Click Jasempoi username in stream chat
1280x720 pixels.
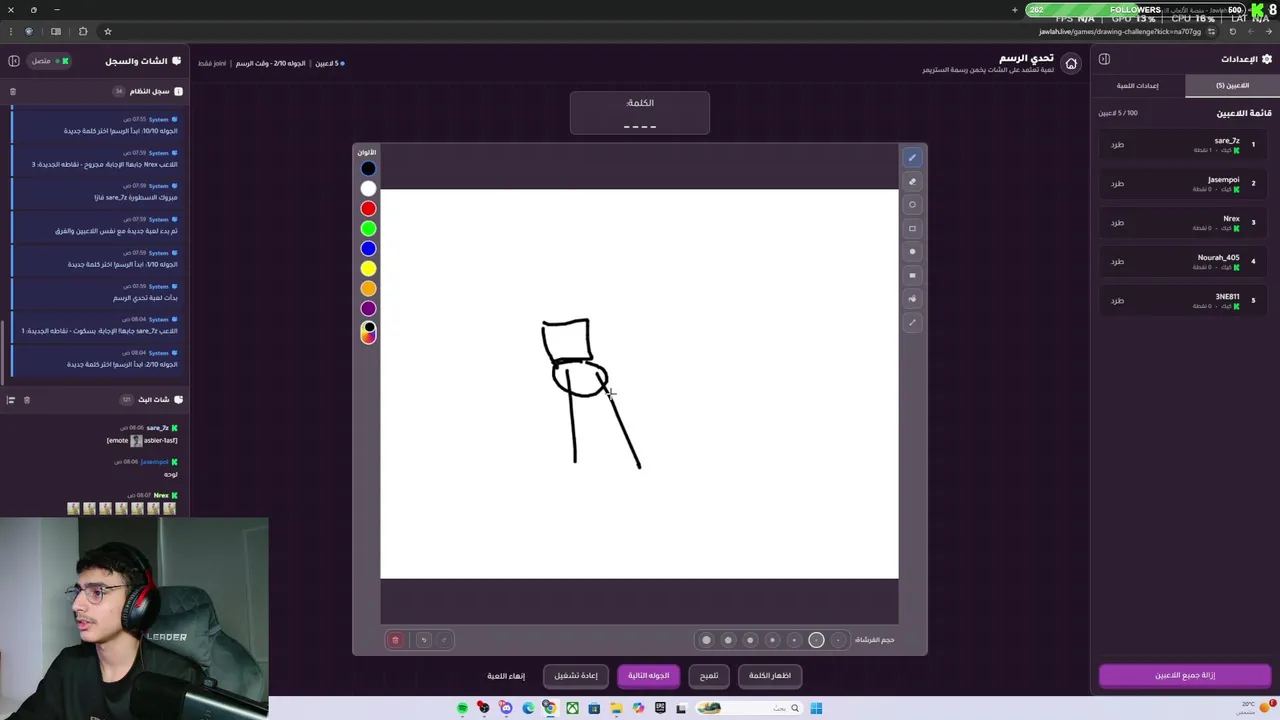point(155,462)
